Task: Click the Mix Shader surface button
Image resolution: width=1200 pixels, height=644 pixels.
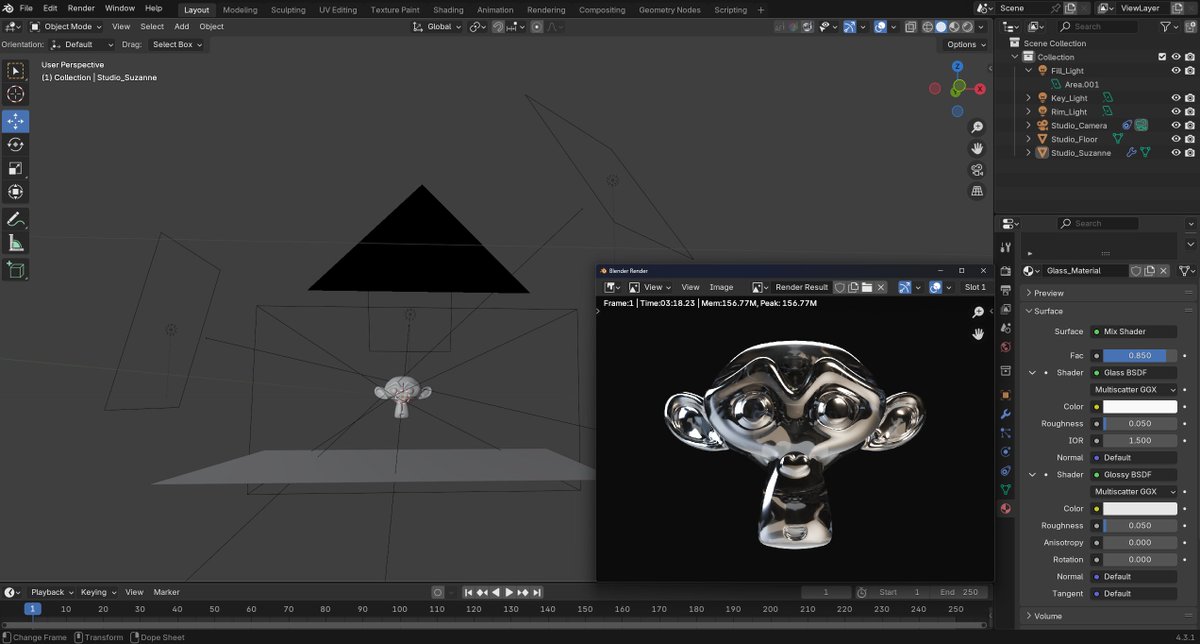Action: [1134, 332]
